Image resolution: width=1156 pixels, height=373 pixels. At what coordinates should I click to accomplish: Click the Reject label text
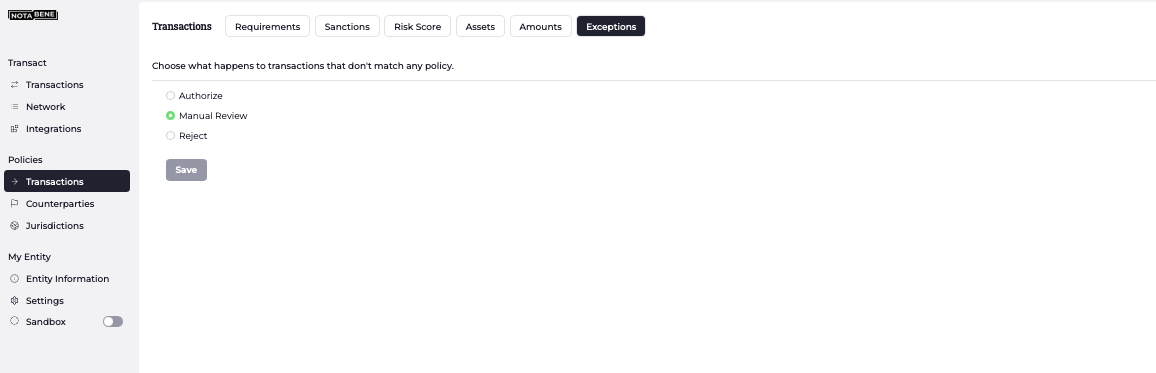pyautogui.click(x=193, y=136)
